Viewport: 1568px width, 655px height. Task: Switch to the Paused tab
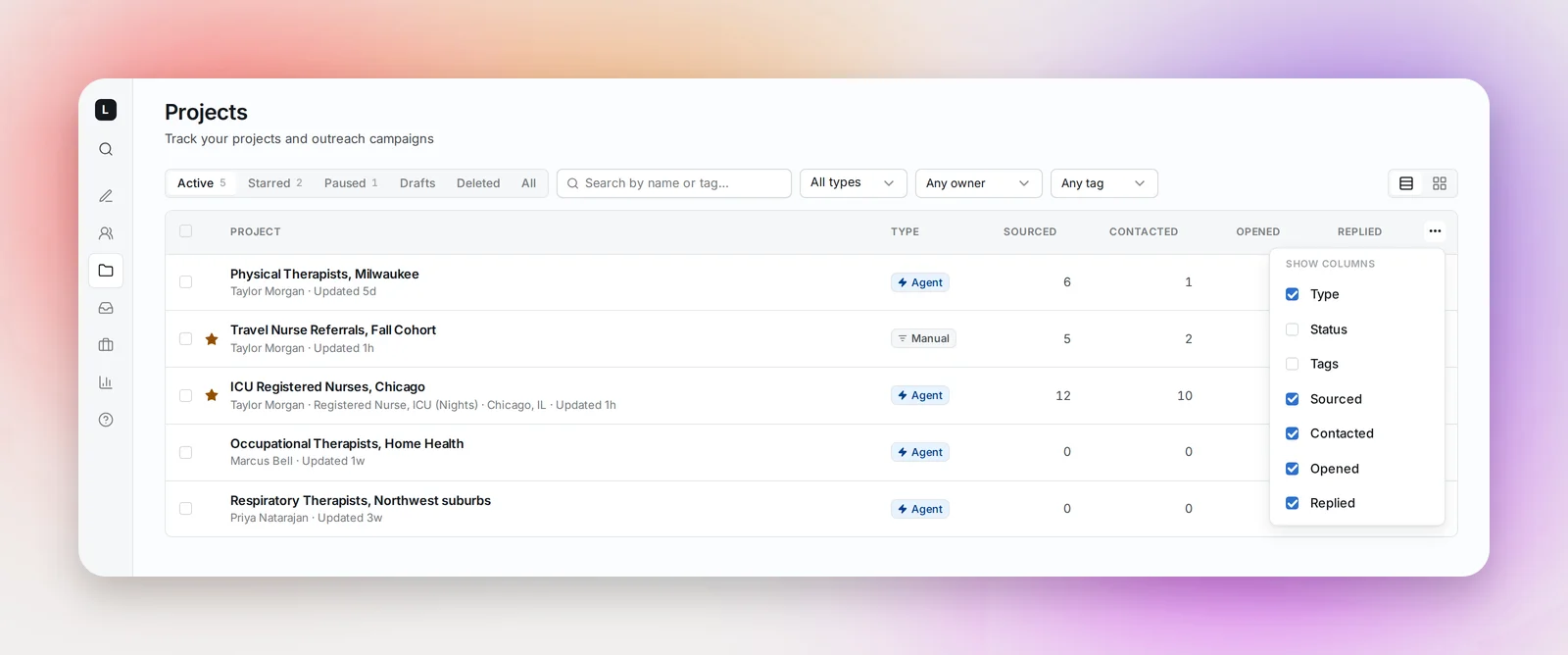coord(351,183)
